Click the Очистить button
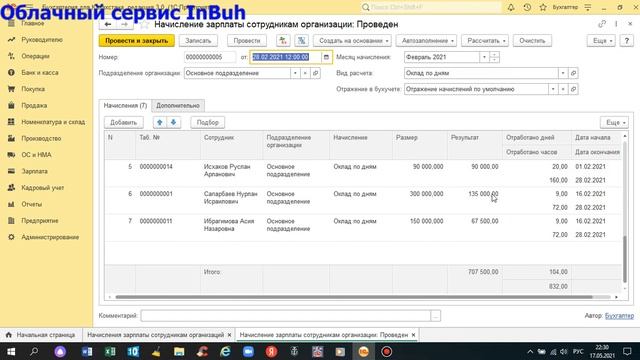 (532, 40)
